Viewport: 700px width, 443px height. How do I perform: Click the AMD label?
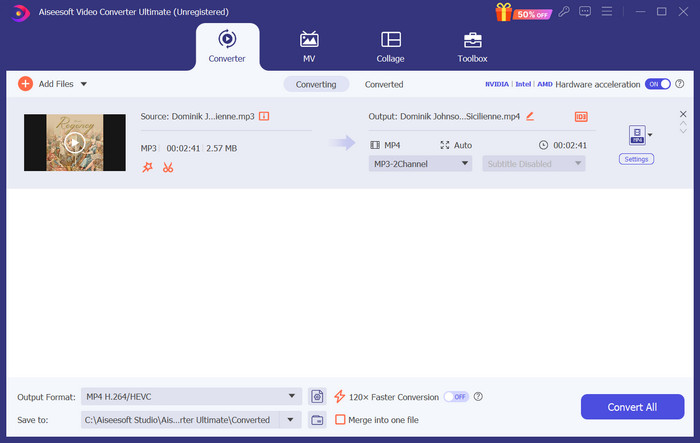pyautogui.click(x=545, y=84)
